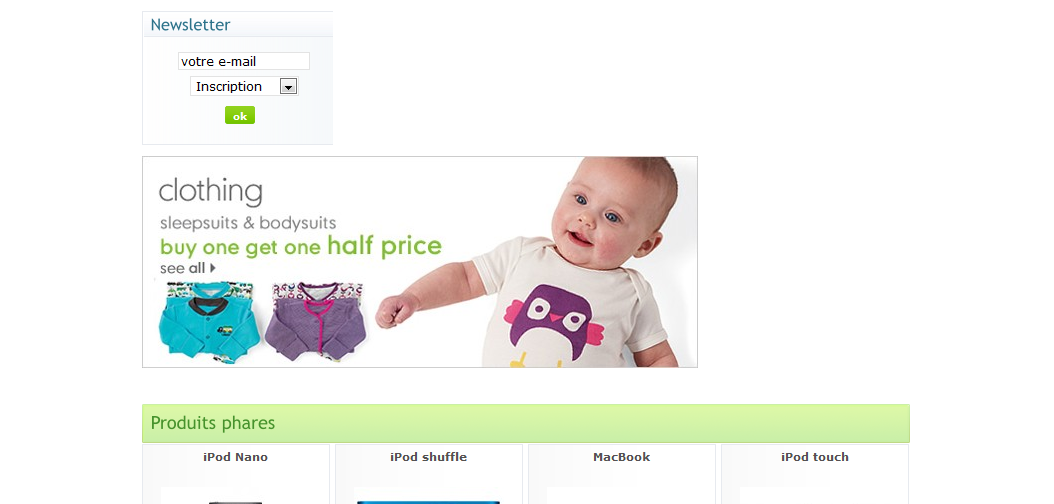The width and height of the screenshot is (1054, 504).
Task: Focus the votre e-mail field
Action: click(x=243, y=61)
